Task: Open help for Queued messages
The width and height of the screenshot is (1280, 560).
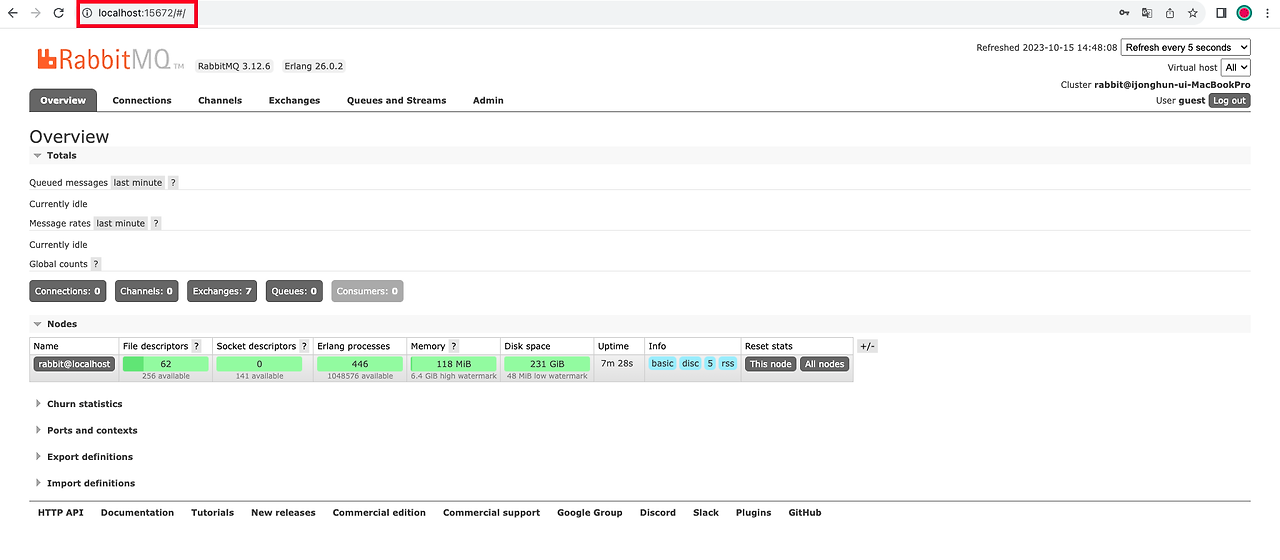Action: pyautogui.click(x=173, y=183)
